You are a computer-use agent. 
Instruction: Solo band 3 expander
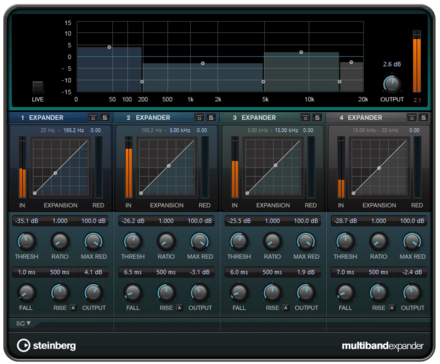317,118
